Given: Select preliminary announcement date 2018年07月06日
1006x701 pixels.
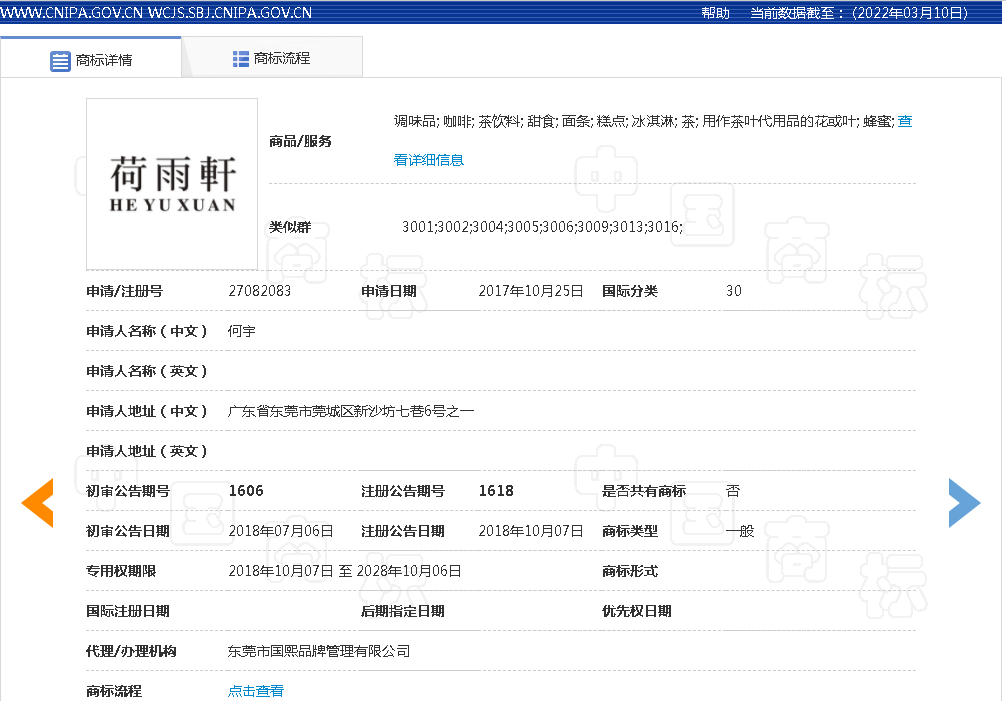Looking at the screenshot, I should click(x=281, y=531).
